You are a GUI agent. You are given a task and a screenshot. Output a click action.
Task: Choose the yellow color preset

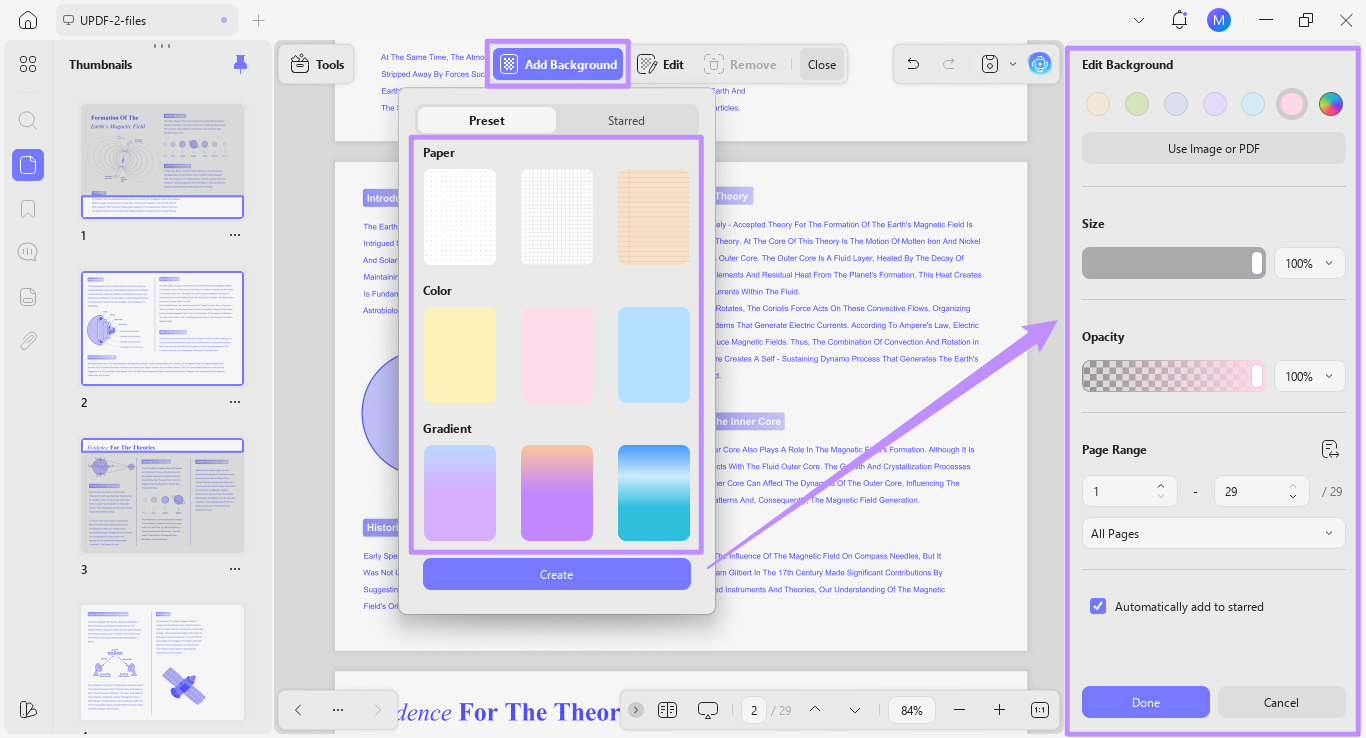[x=460, y=355]
